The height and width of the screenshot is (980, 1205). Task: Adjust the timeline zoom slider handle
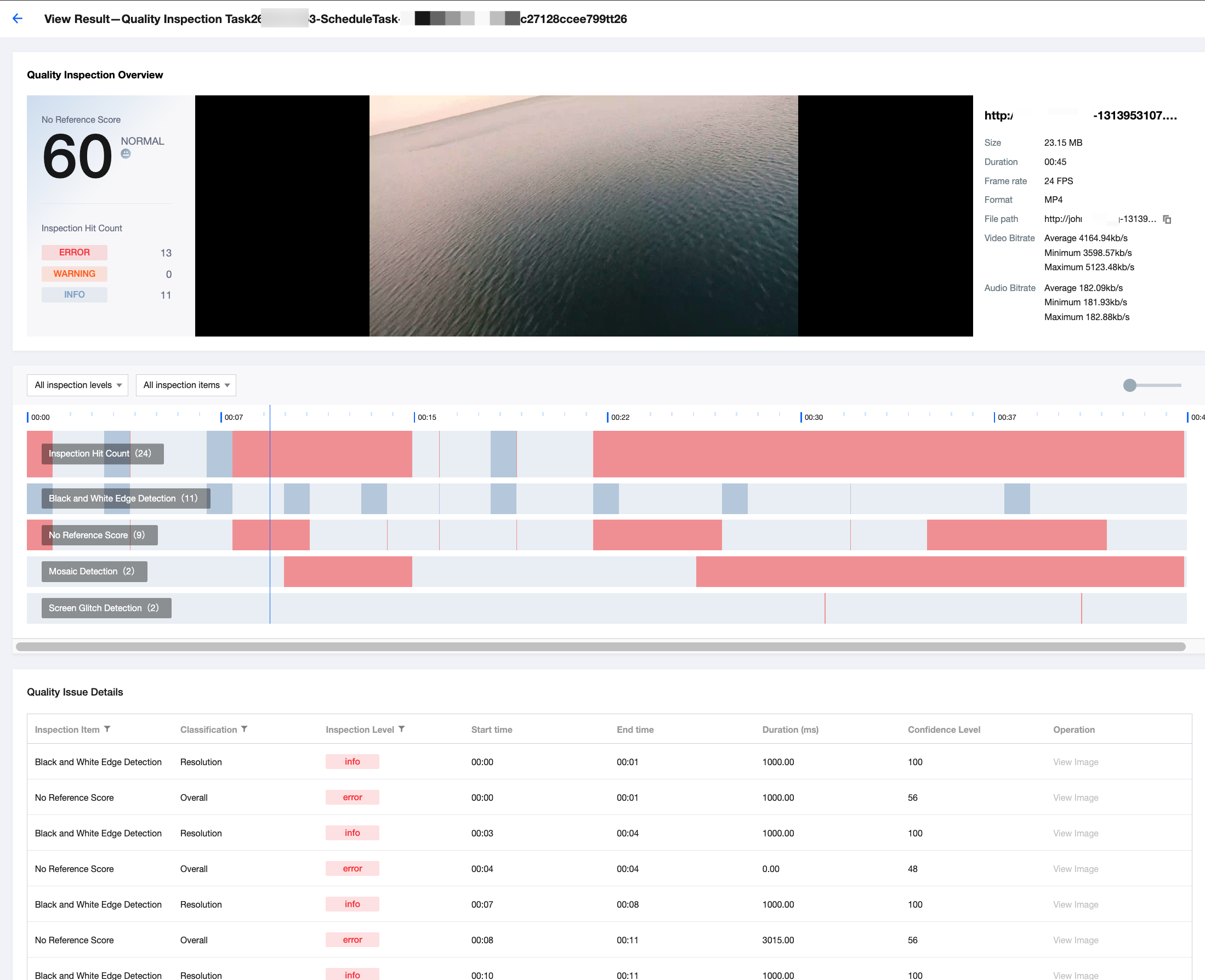click(1129, 385)
